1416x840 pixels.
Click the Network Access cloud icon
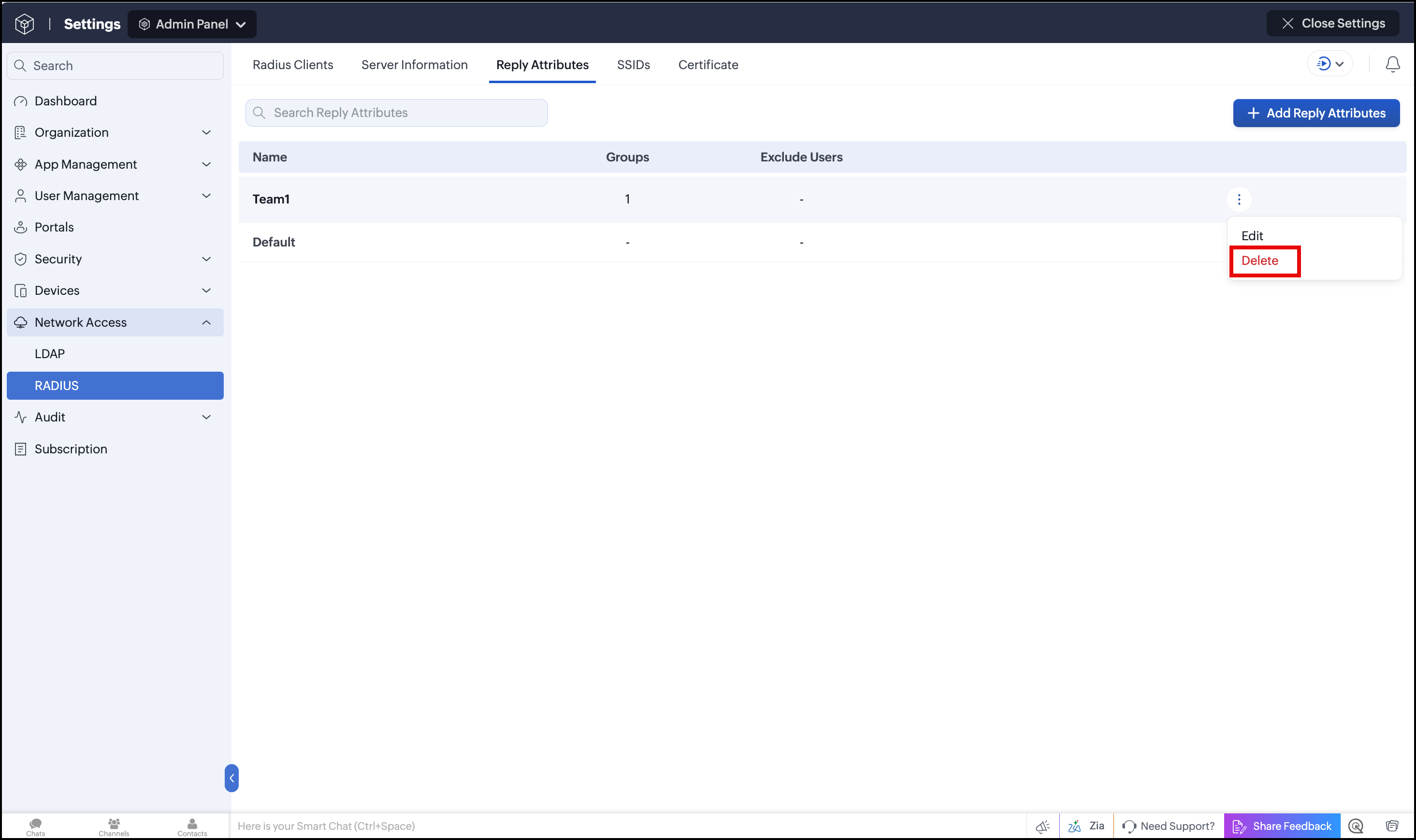20,322
